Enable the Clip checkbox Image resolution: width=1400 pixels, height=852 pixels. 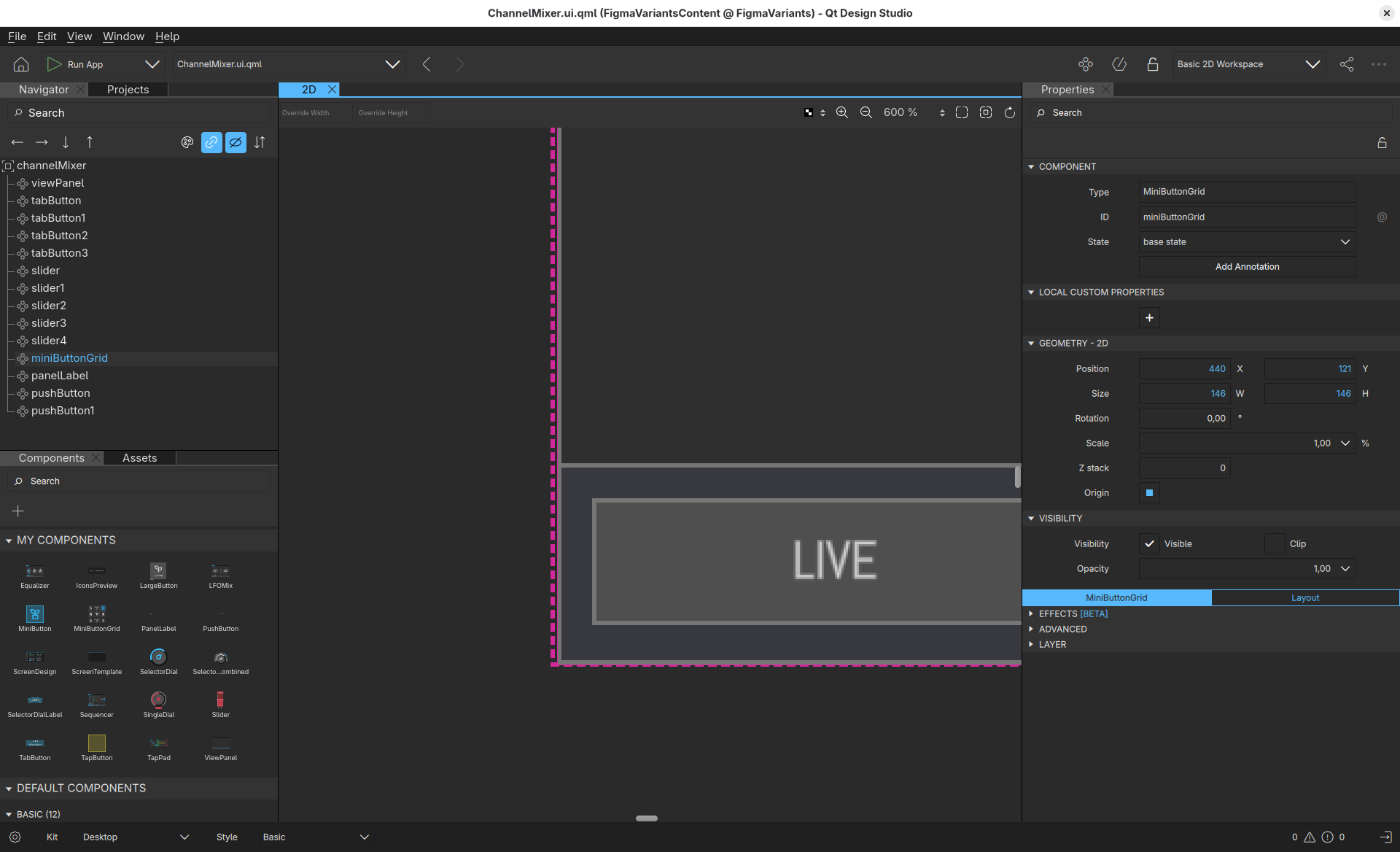[x=1275, y=544]
